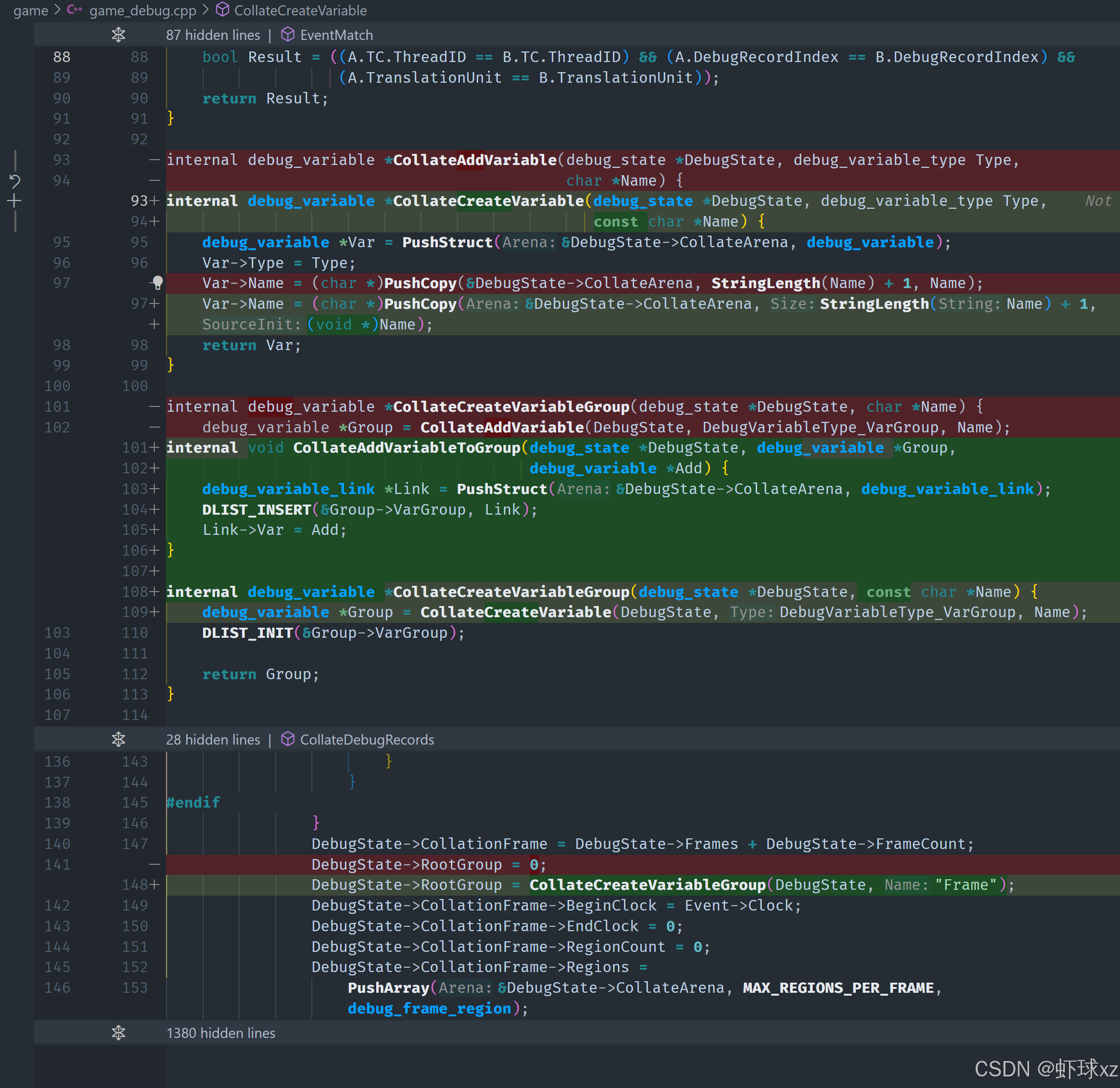Click the stage change plus icon in gutter

coord(15,201)
